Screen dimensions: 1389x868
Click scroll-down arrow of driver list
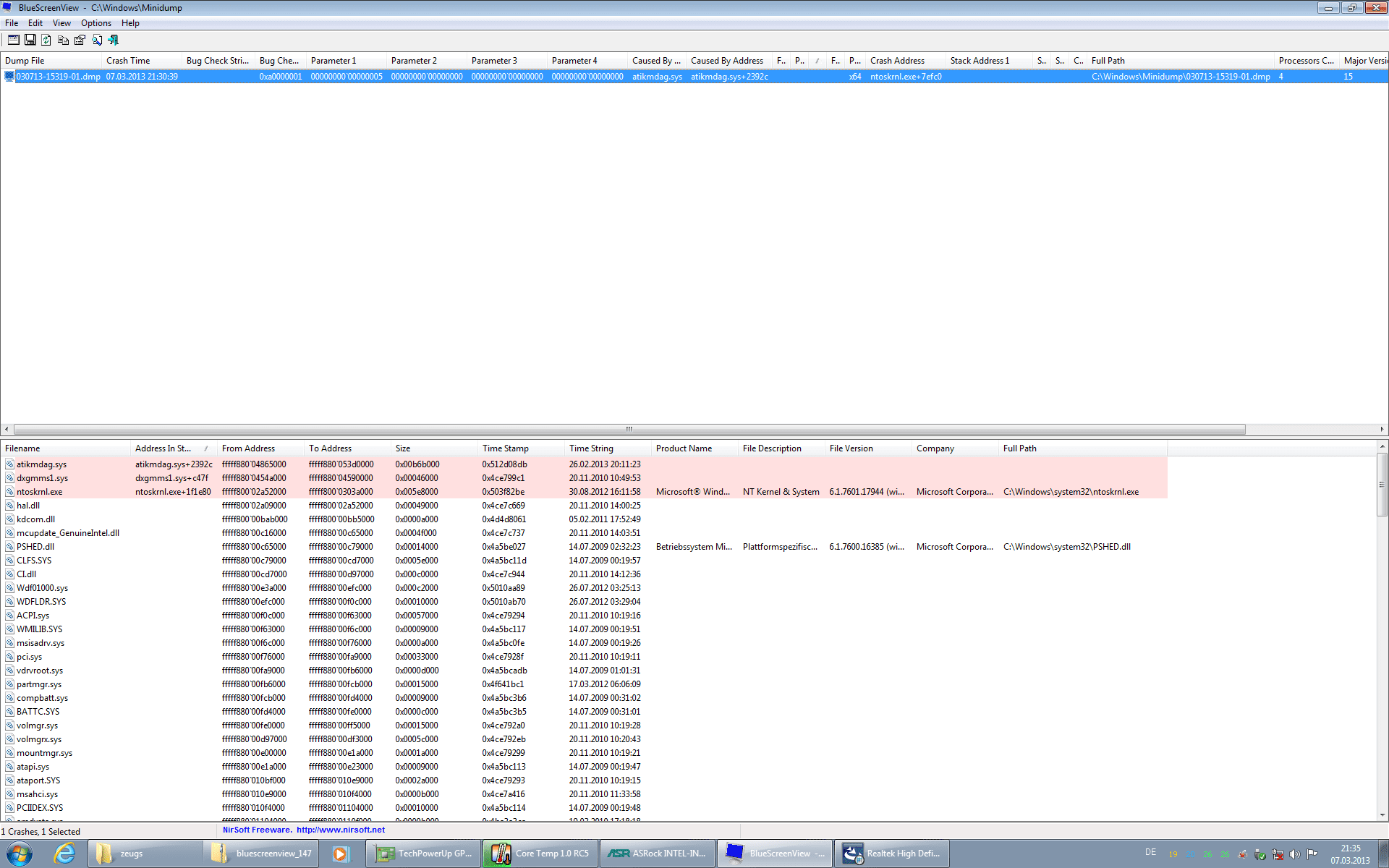click(x=1382, y=815)
